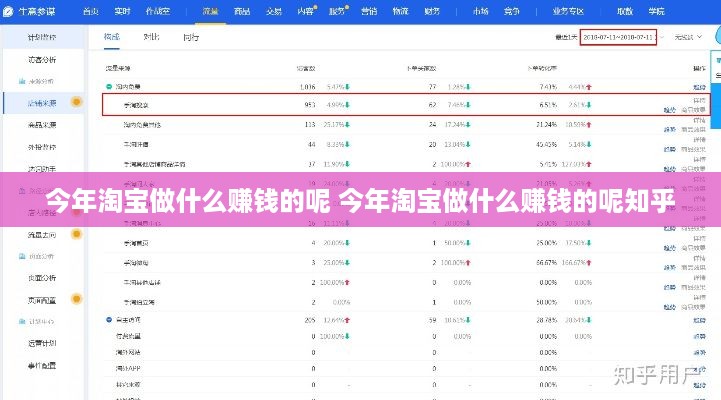Switch to the 同行 tab
This screenshot has height=400, width=721.
(x=191, y=37)
